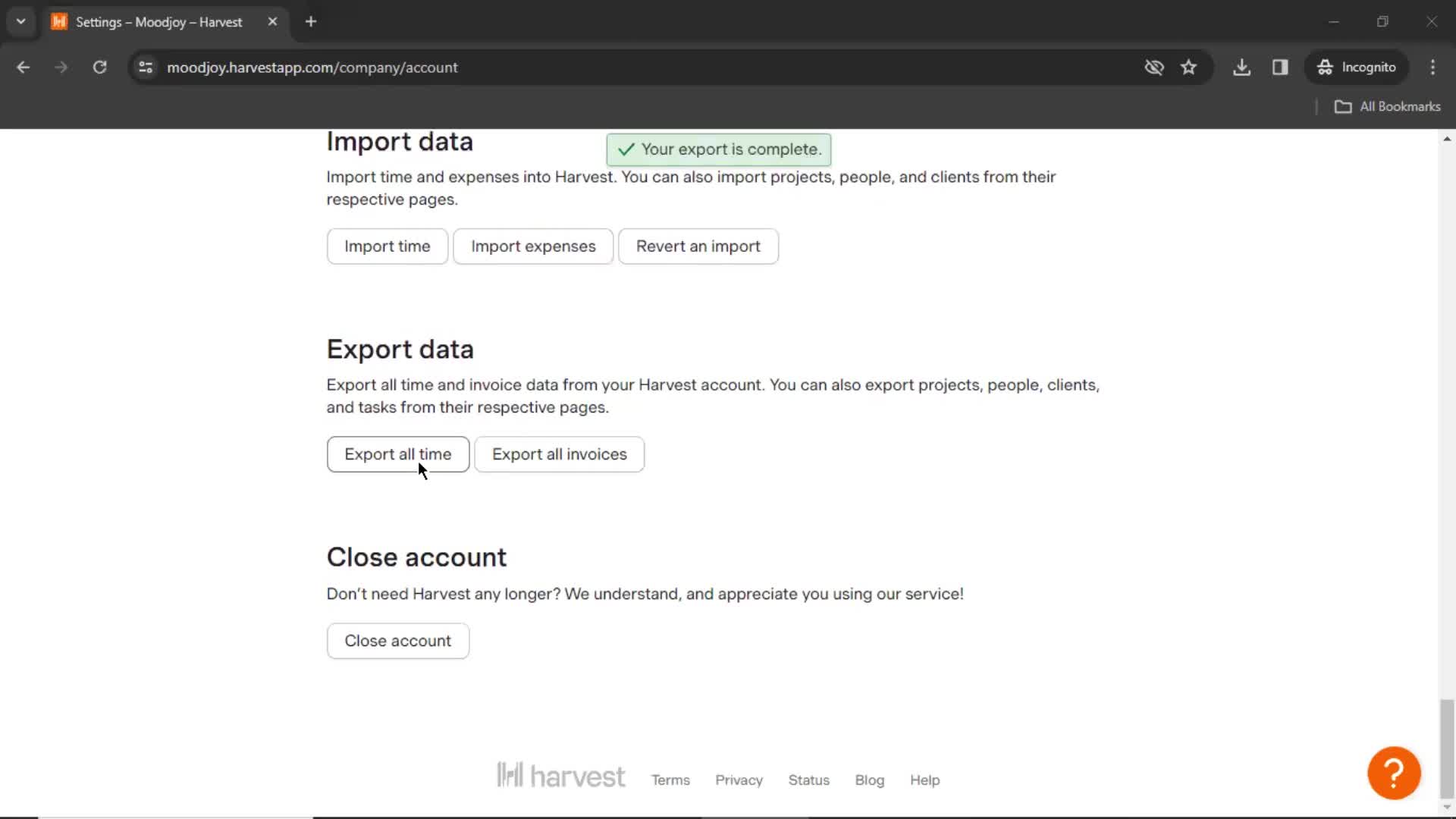1456x819 pixels.
Task: Click Close account button
Action: pos(397,640)
